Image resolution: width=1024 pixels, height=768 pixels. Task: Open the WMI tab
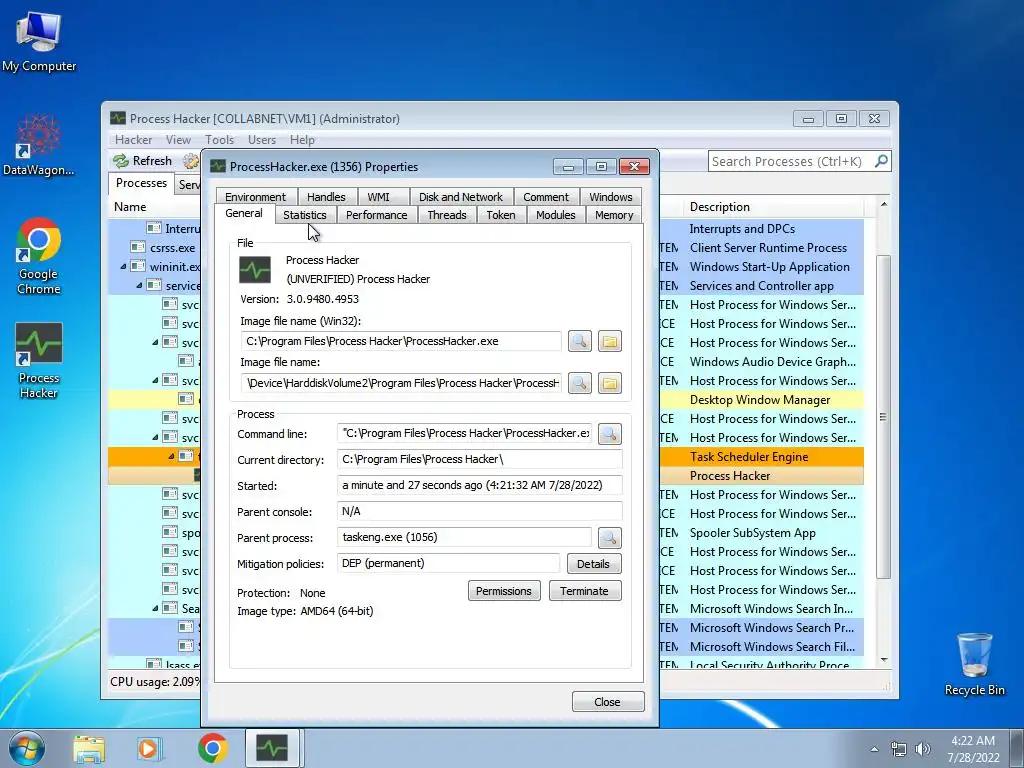(378, 197)
